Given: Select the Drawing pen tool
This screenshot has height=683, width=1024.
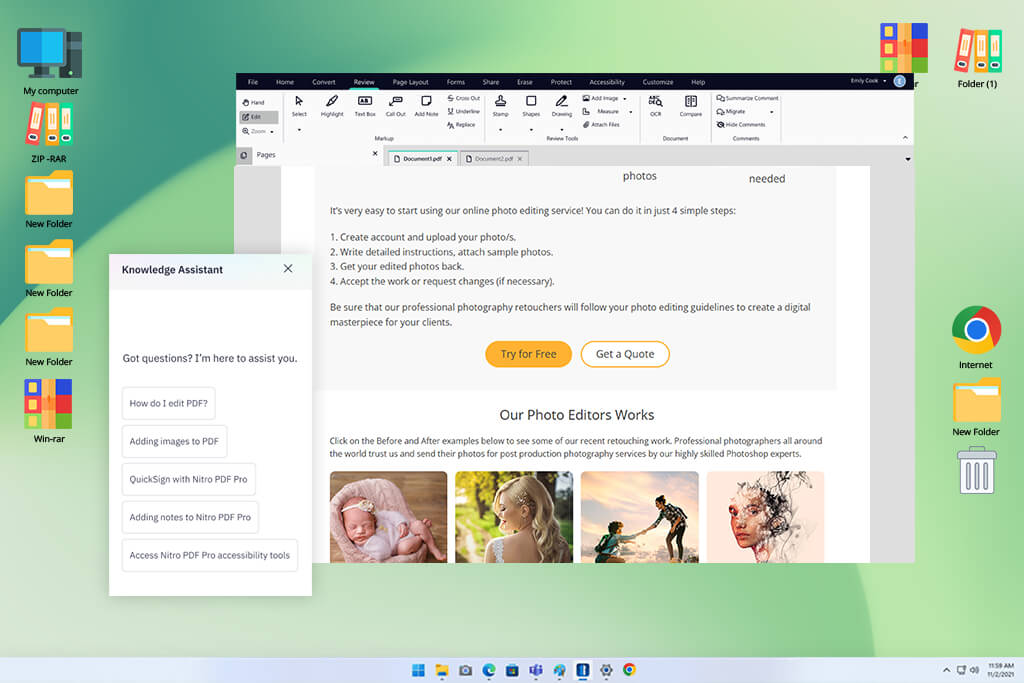Looking at the screenshot, I should pos(562,105).
